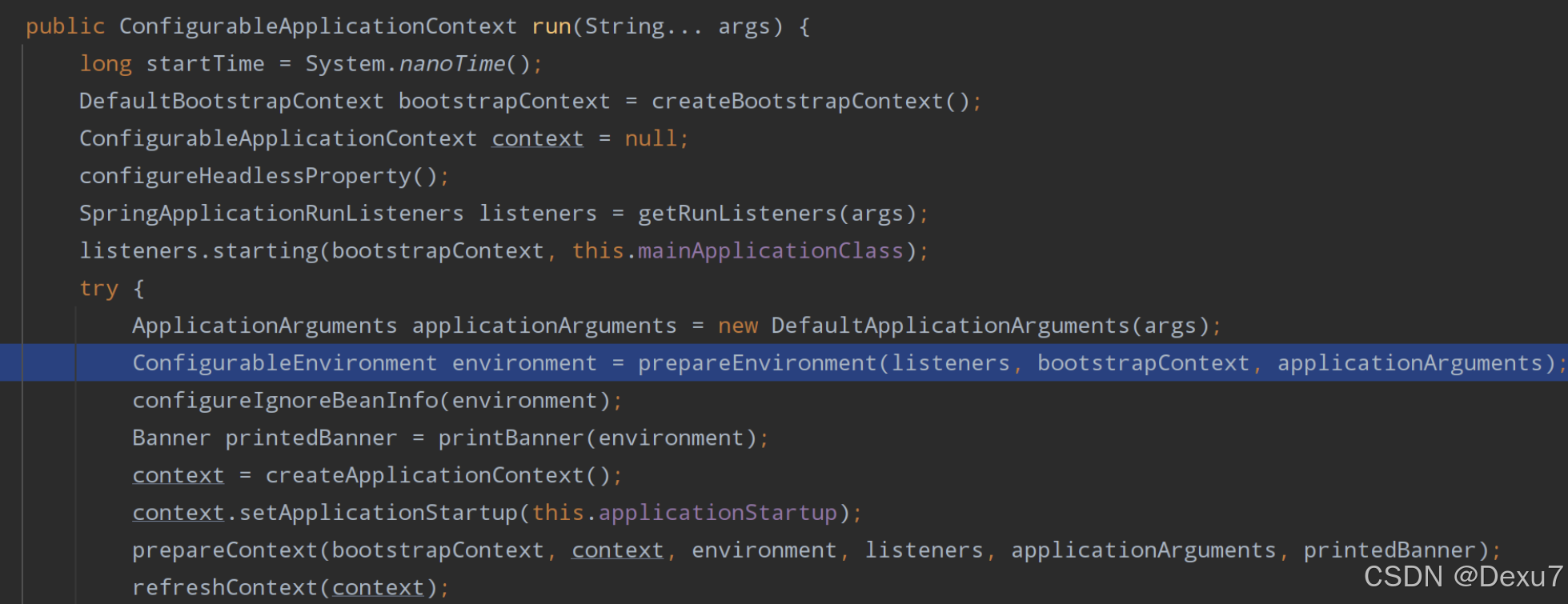Click ConfigurableEnvironment type on highlighted line
The width and height of the screenshot is (1568, 604).
[x=285, y=363]
